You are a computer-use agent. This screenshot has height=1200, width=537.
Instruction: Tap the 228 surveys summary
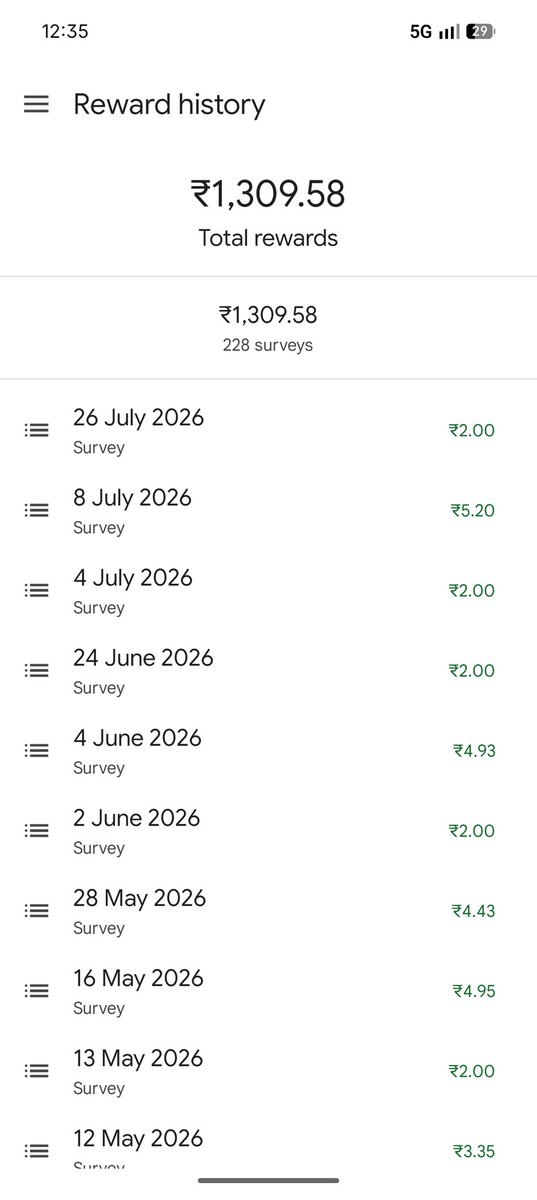coord(268,345)
